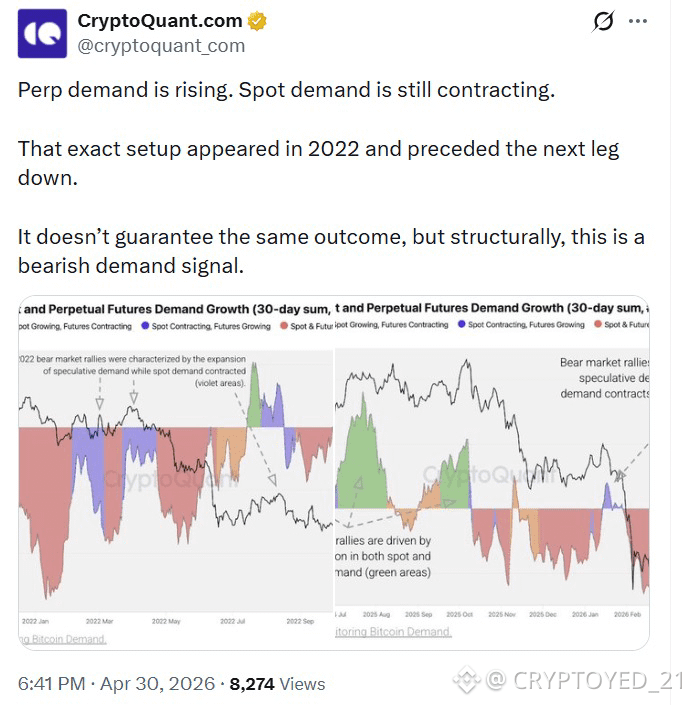Click the blue legend dot in left chart
The height and width of the screenshot is (705, 694).
tap(145, 326)
